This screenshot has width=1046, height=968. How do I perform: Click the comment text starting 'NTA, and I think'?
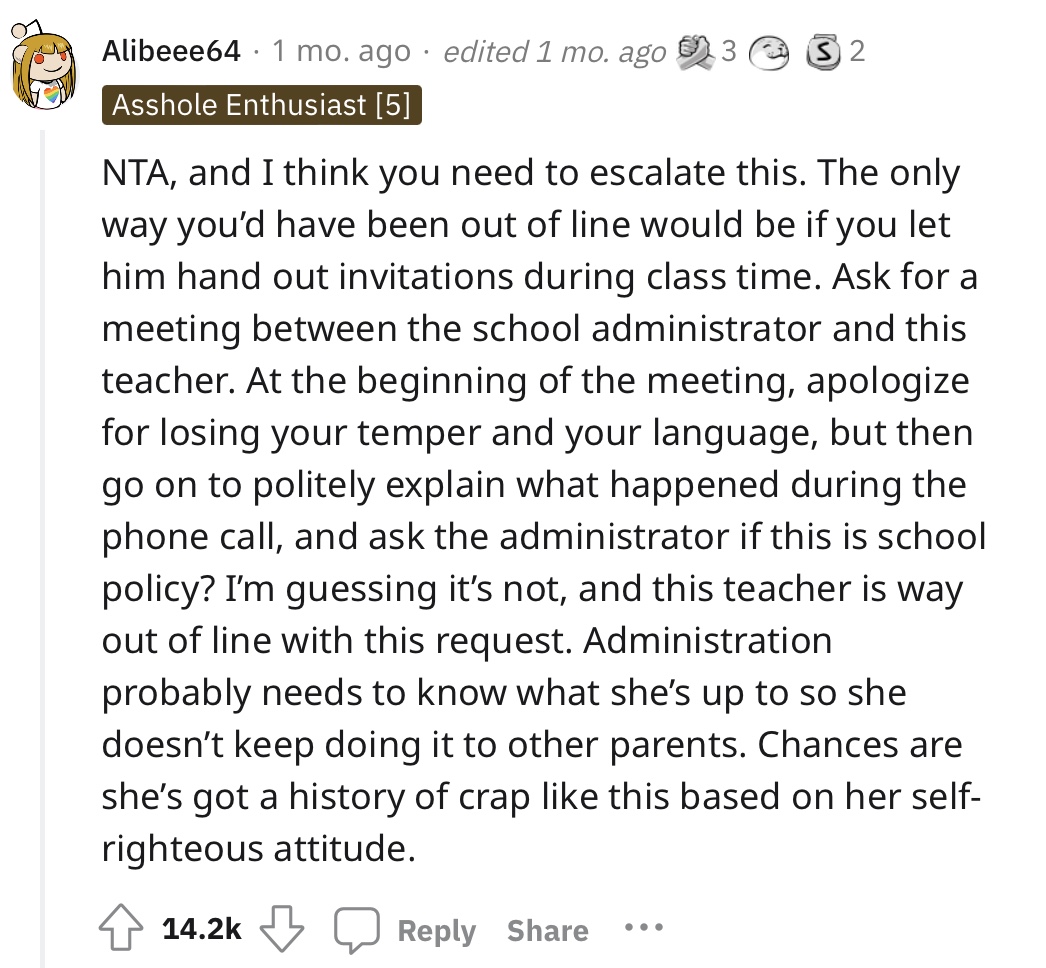point(544,510)
